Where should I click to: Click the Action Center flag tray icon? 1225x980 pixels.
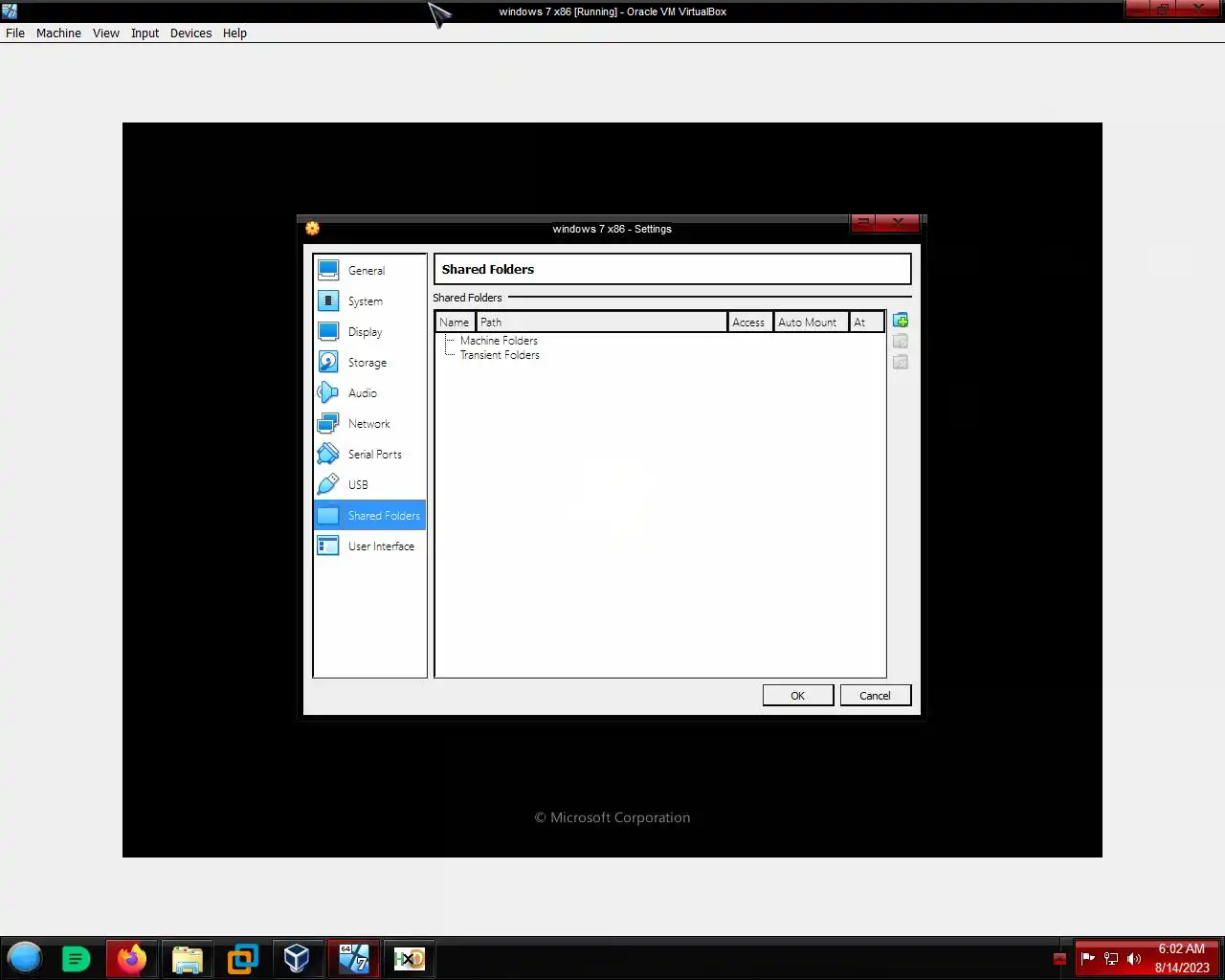point(1088,958)
